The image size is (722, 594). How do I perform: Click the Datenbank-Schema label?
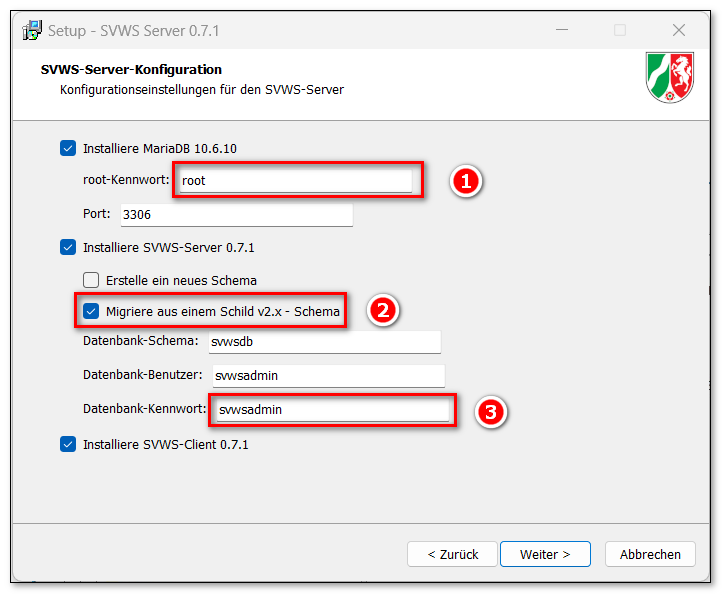(x=140, y=341)
